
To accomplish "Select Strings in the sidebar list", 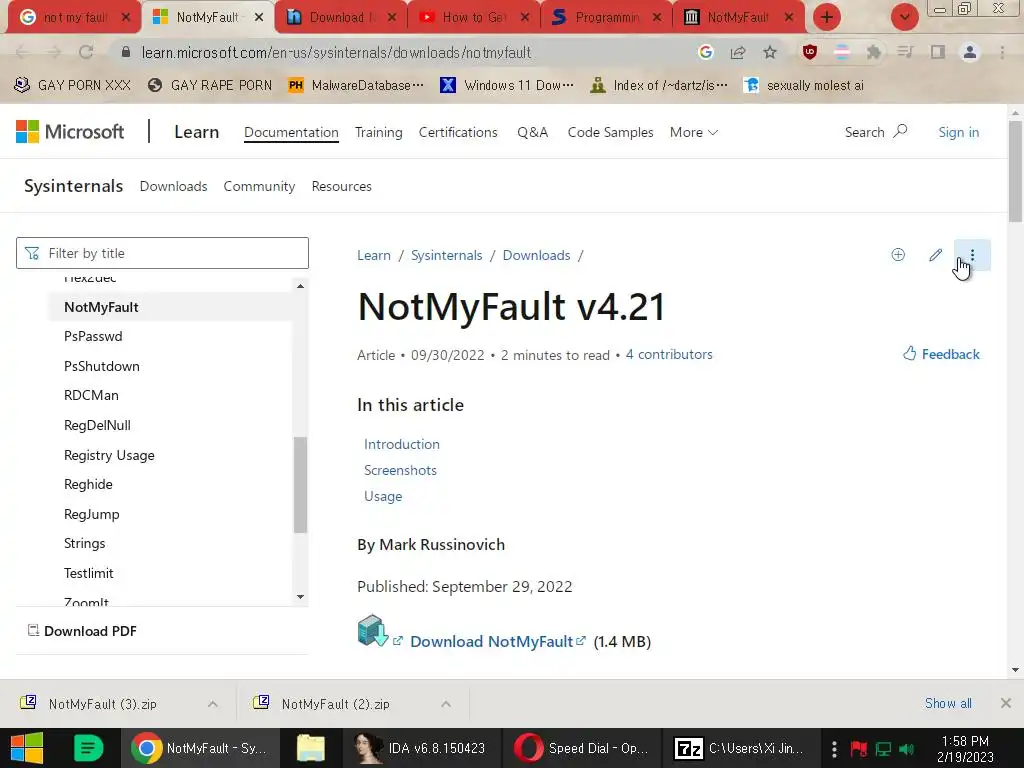I will [x=84, y=543].
